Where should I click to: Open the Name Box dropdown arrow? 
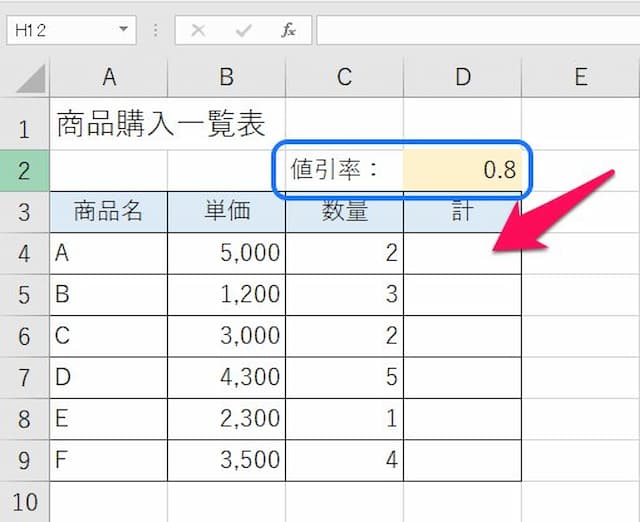(123, 29)
